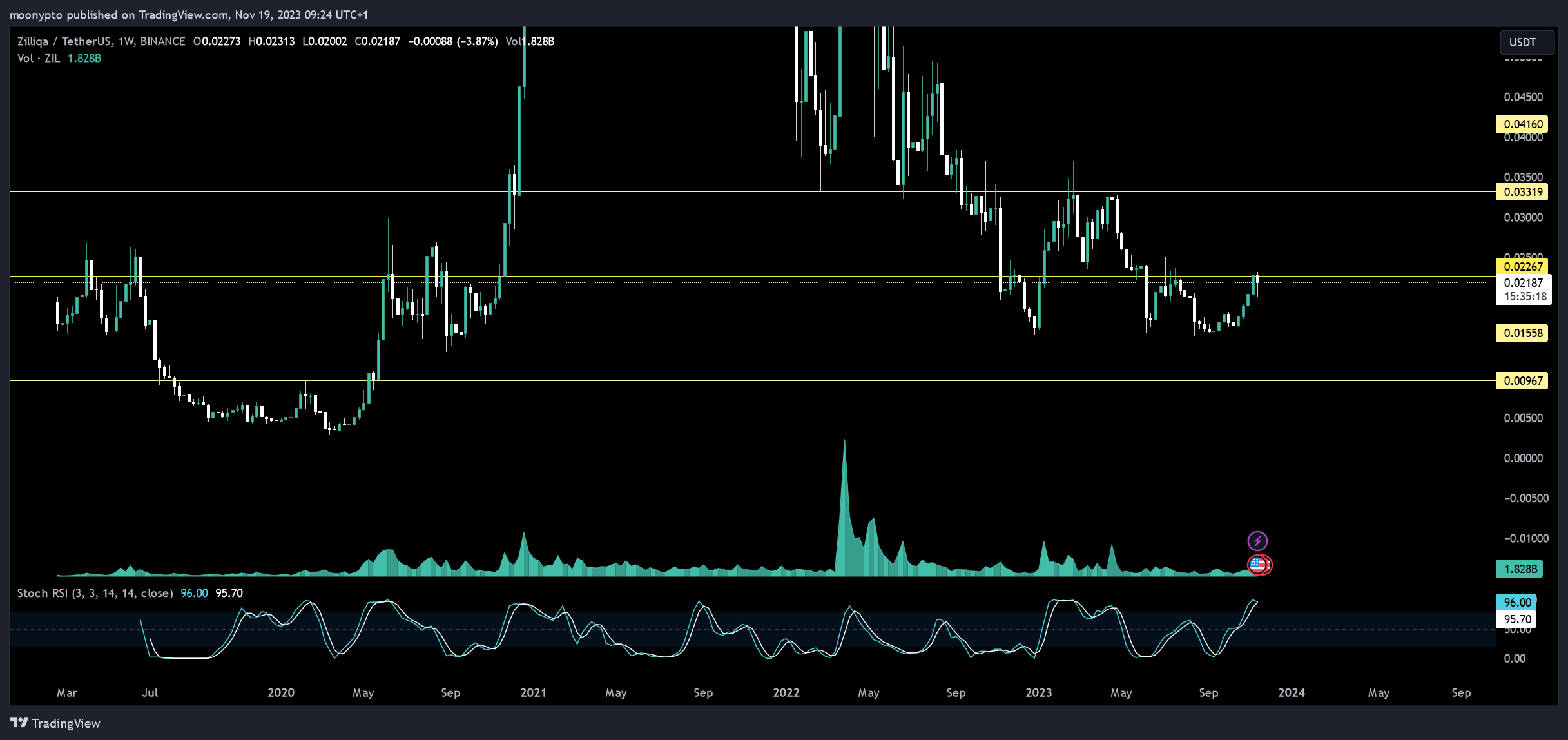The image size is (1568, 740).
Task: Click the Jul label on the time axis
Action: pos(150,692)
